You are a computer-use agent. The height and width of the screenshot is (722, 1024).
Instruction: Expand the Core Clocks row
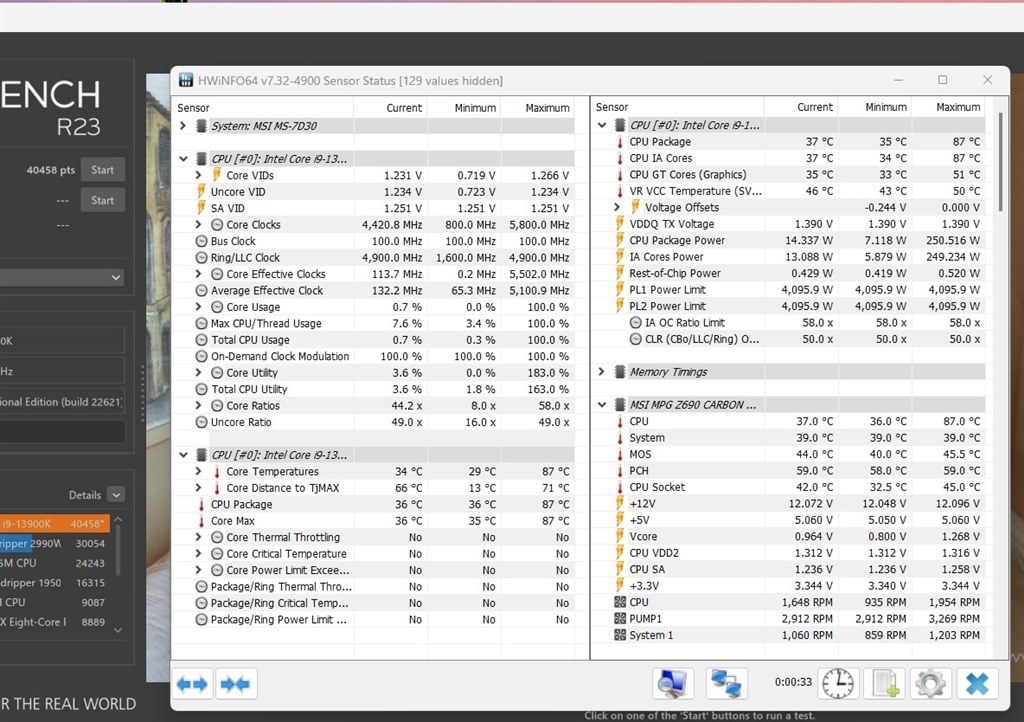(x=199, y=224)
